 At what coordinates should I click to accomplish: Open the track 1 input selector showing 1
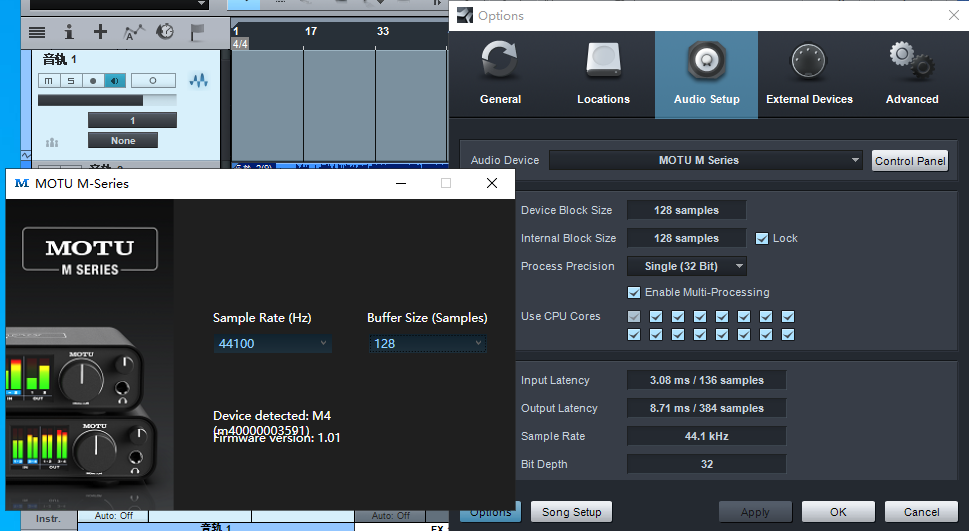[x=132, y=121]
